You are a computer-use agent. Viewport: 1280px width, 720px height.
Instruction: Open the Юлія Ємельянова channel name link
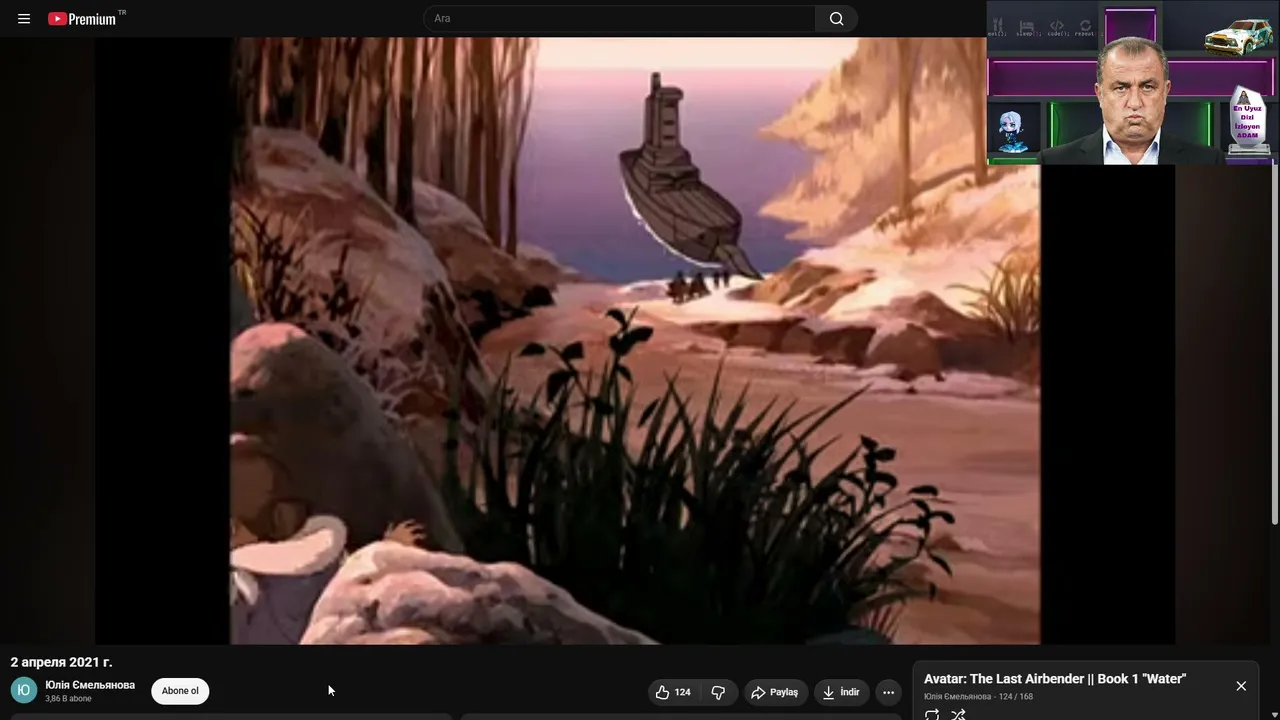pyautogui.click(x=90, y=685)
